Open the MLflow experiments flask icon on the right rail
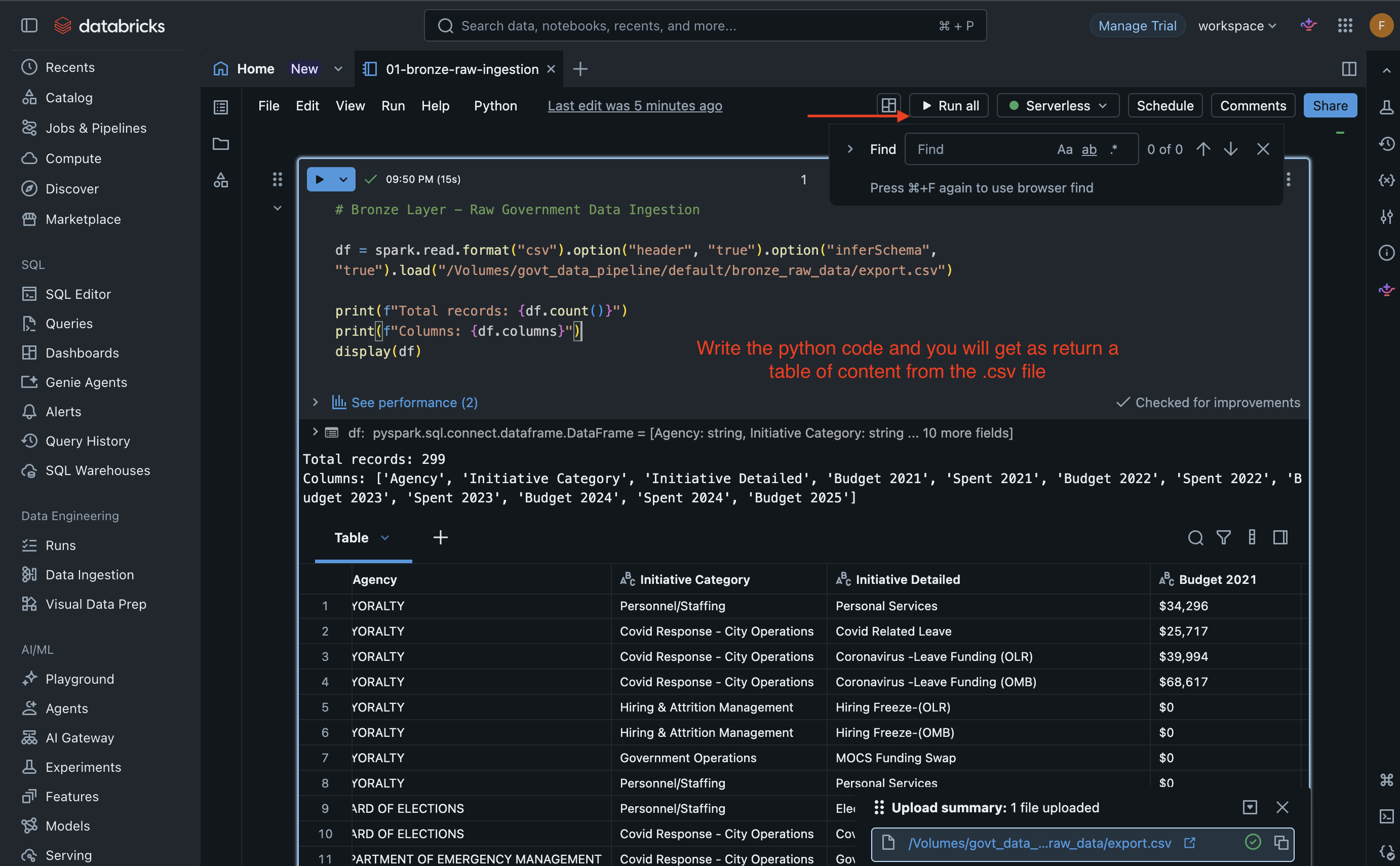 tap(1386, 107)
